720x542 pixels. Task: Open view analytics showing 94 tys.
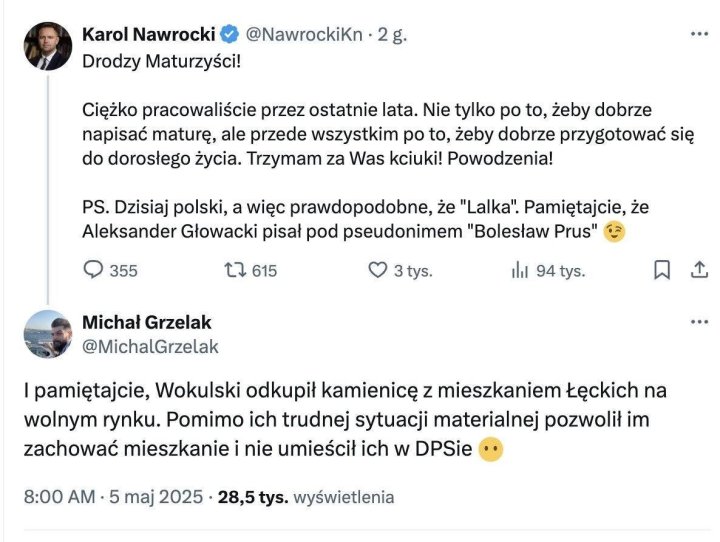click(x=520, y=270)
